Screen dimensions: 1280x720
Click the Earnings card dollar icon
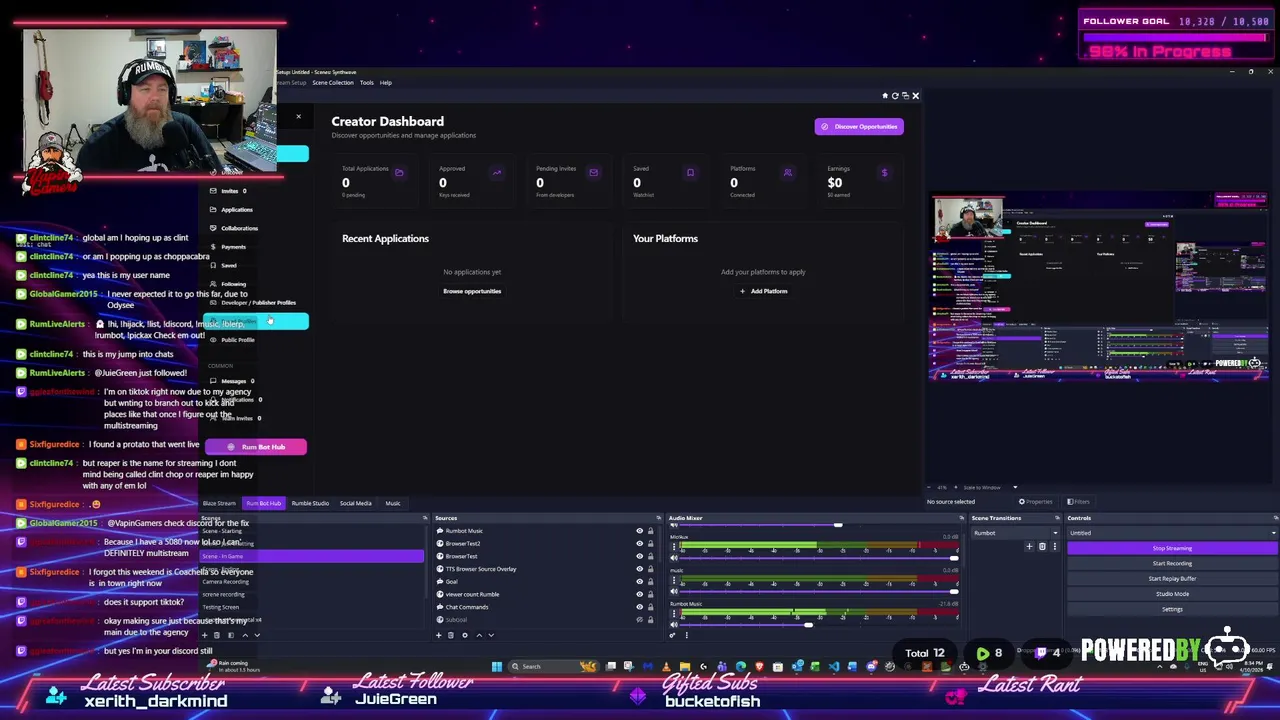[884, 173]
